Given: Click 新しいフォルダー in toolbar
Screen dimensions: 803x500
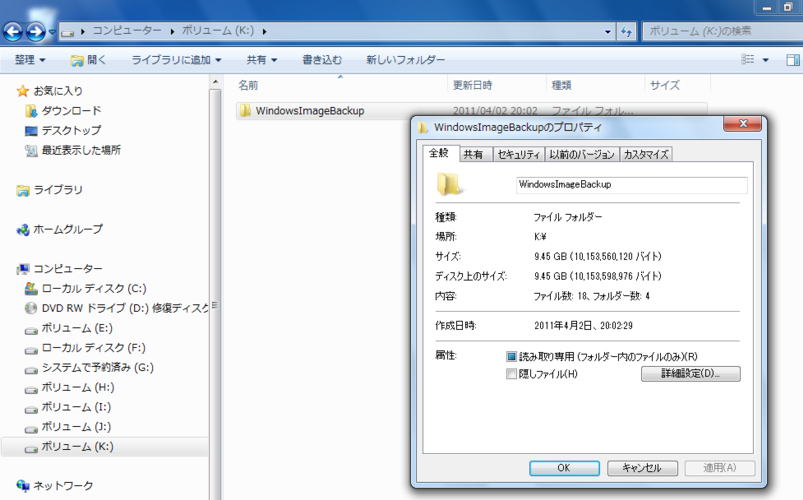Looking at the screenshot, I should coord(406,60).
